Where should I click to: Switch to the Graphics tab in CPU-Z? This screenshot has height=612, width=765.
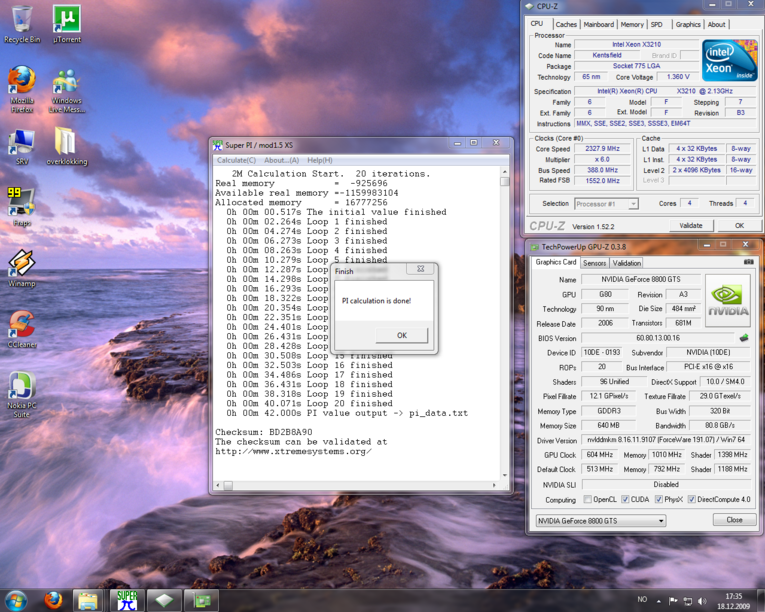(x=688, y=24)
